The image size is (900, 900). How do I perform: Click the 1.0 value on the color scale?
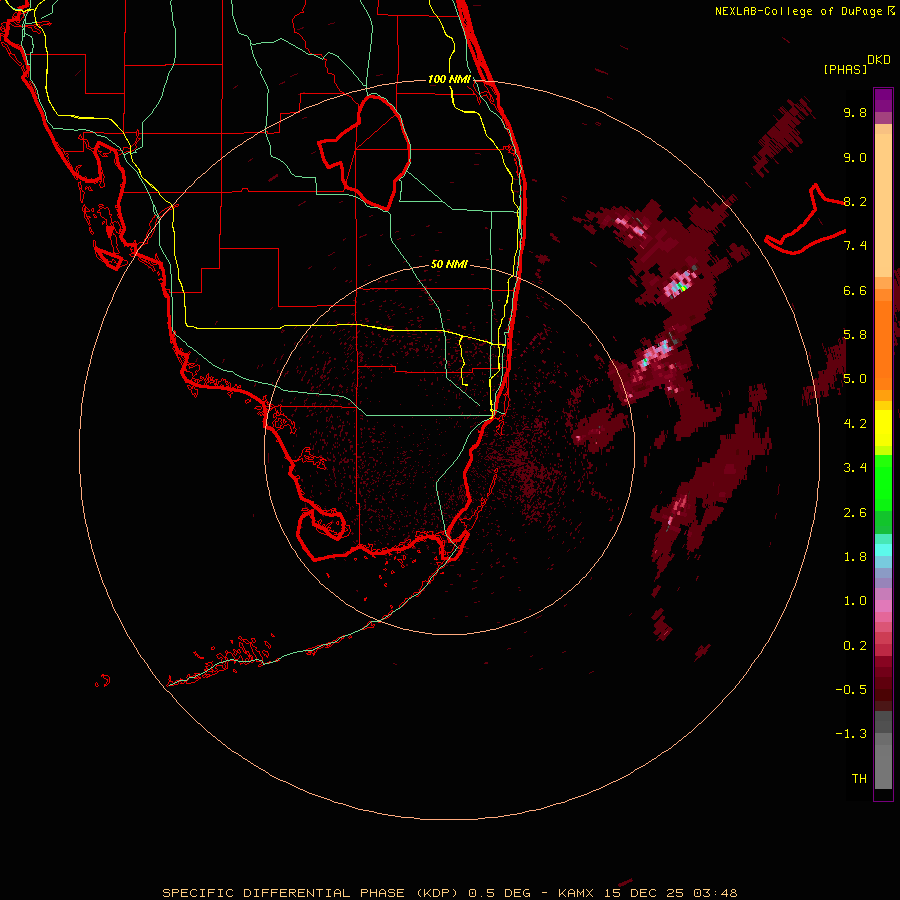coord(855,601)
